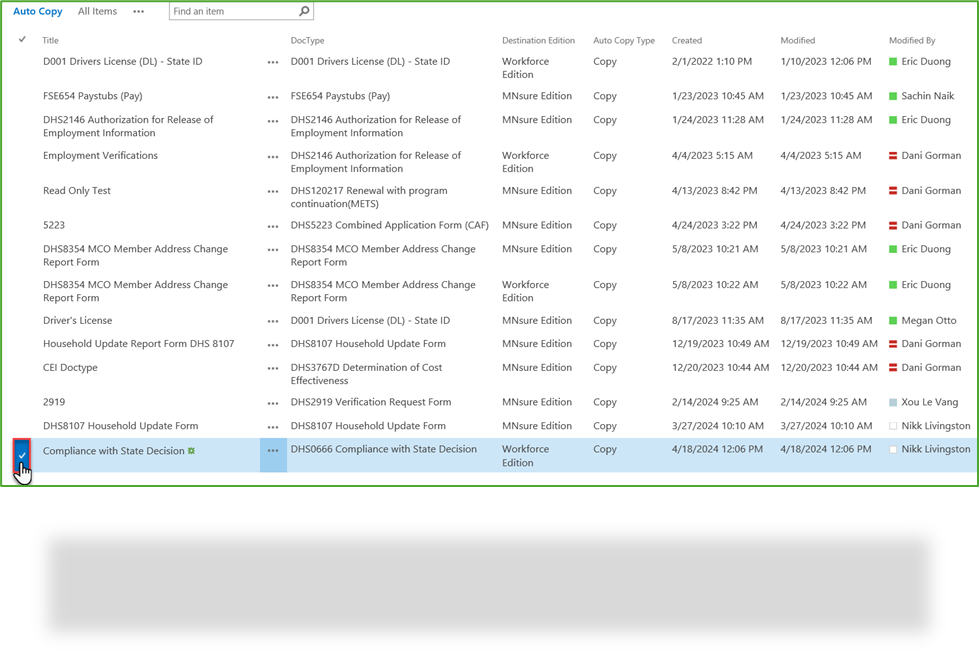Screen dimensions: 979x657
Task: Open the views ellipsis menu beside All Items
Action: (x=138, y=11)
